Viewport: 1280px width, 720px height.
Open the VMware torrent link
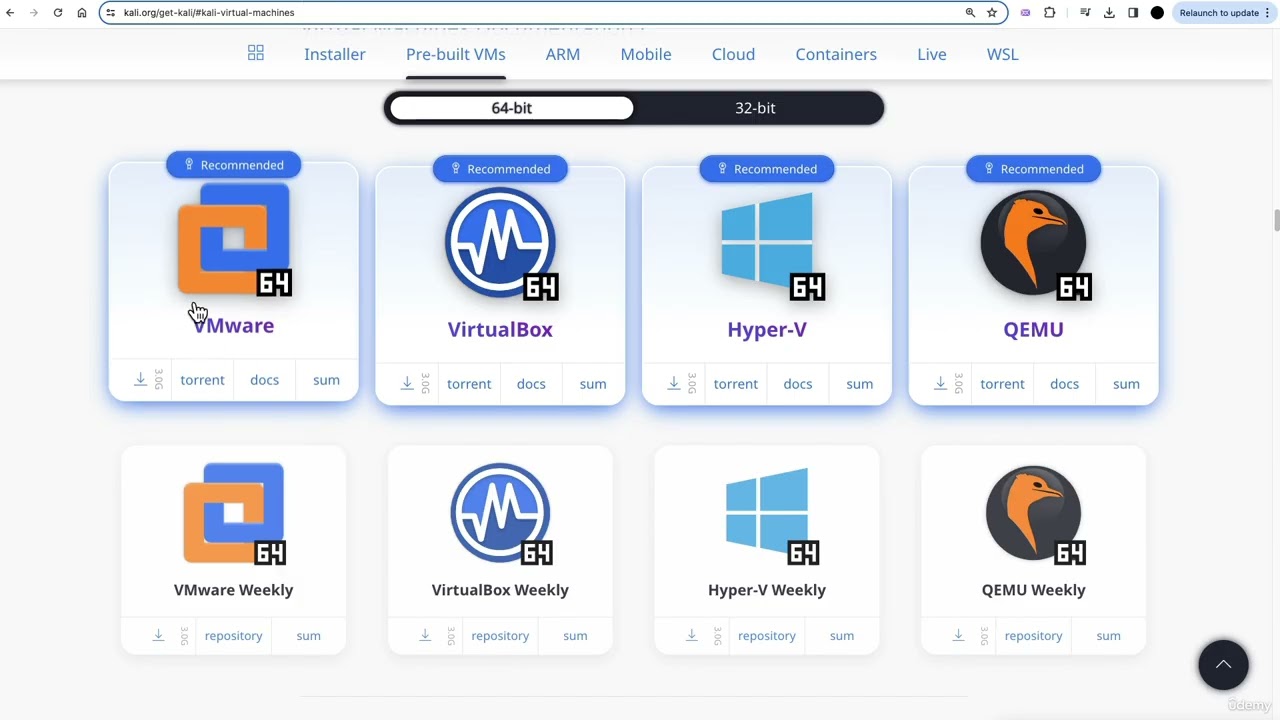[x=202, y=380]
